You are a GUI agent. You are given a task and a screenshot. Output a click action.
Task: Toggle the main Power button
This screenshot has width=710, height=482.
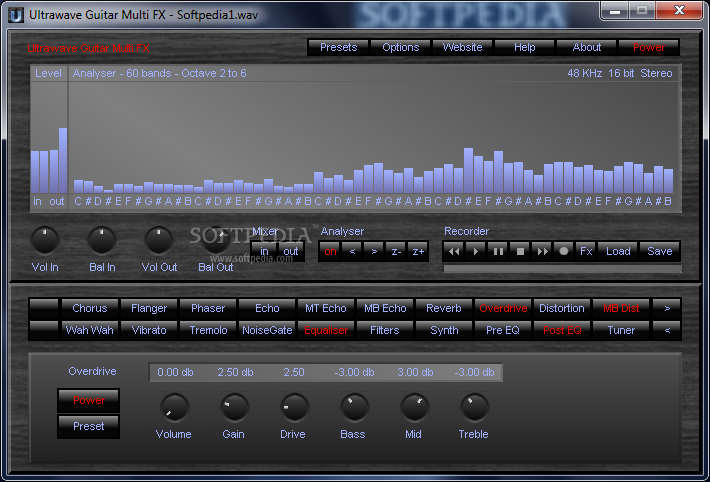tap(648, 47)
